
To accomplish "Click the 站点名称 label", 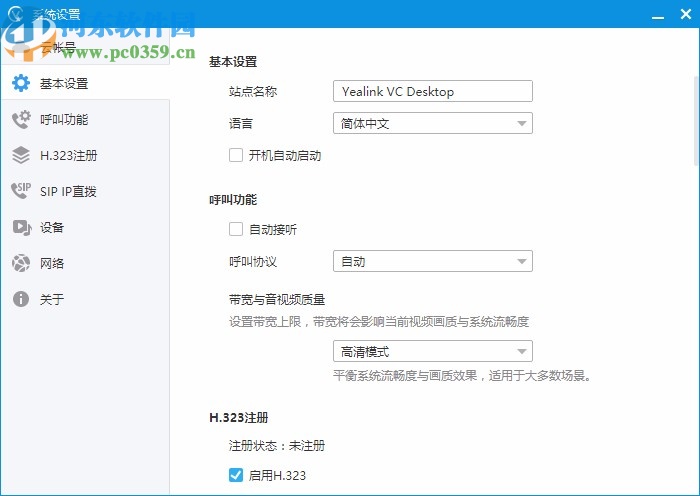I will coord(253,92).
